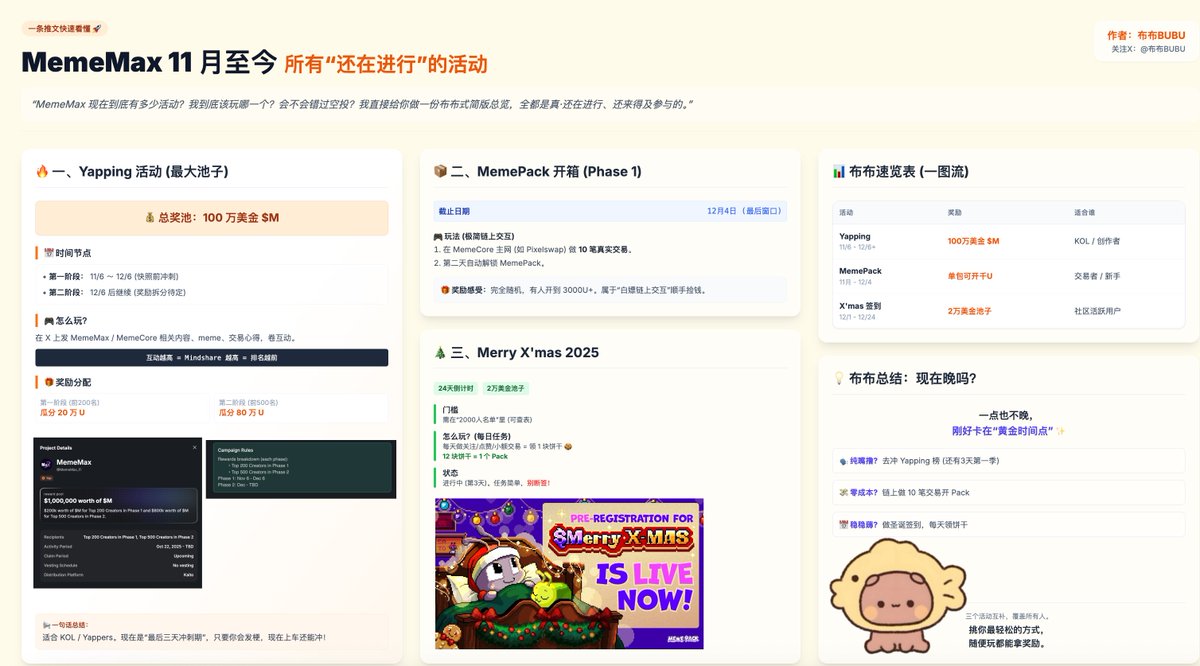
Task: Open the Project Details screenshot thumbnail
Action: [117, 513]
